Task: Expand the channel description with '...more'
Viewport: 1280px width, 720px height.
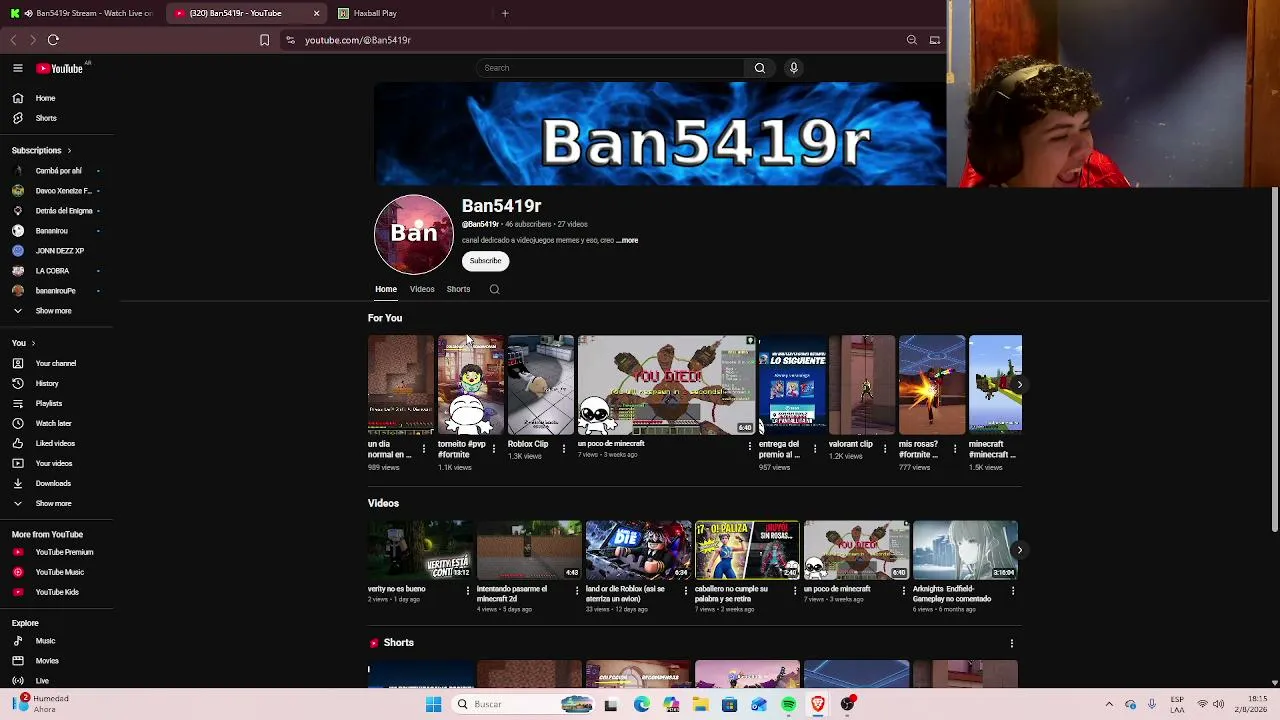Action: 627,240
